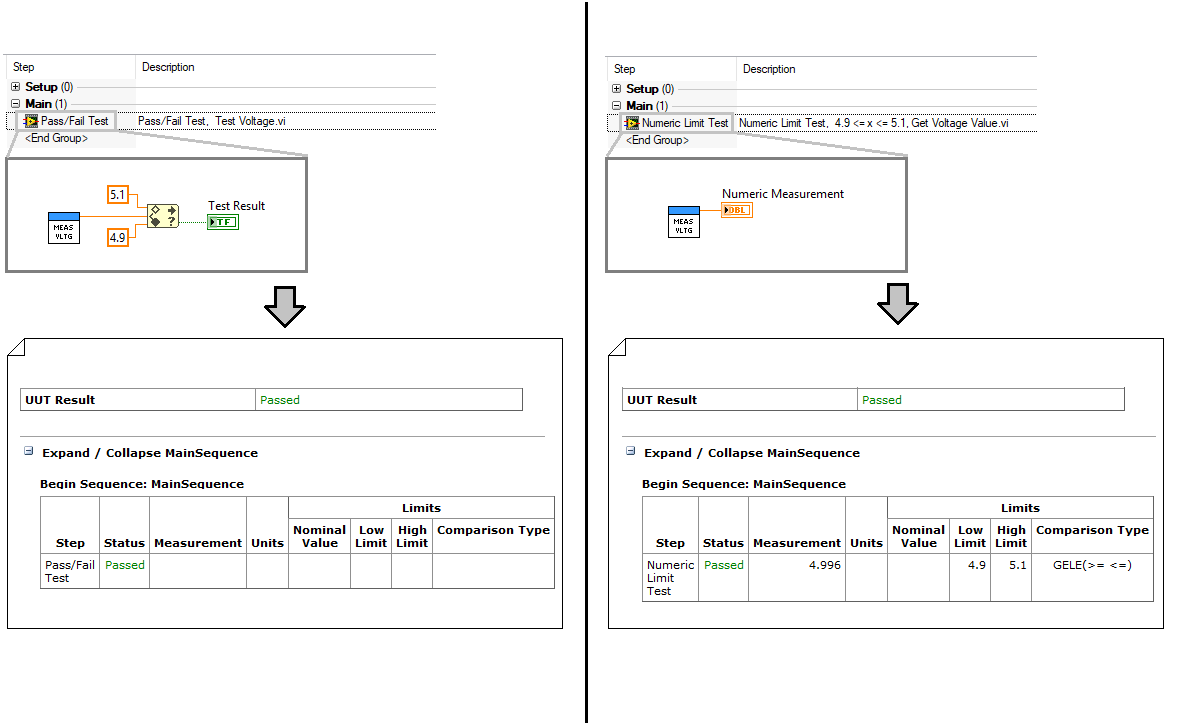1187x723 pixels.
Task: Click the MEAS VLTG VI icon in the Pass/Fail diagram
Action: [x=64, y=228]
